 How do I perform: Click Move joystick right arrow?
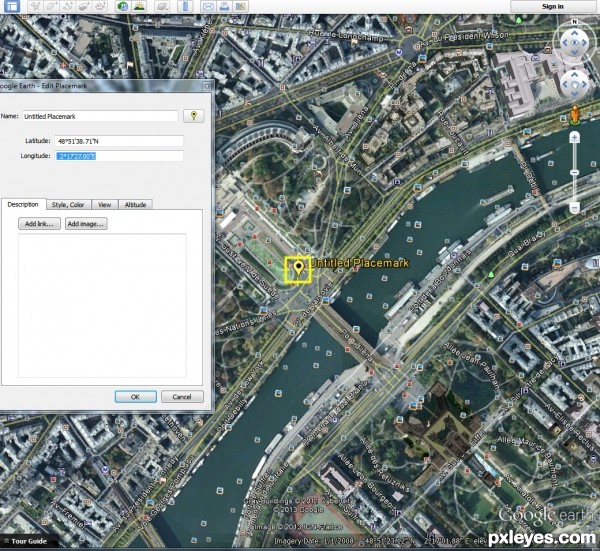(584, 84)
